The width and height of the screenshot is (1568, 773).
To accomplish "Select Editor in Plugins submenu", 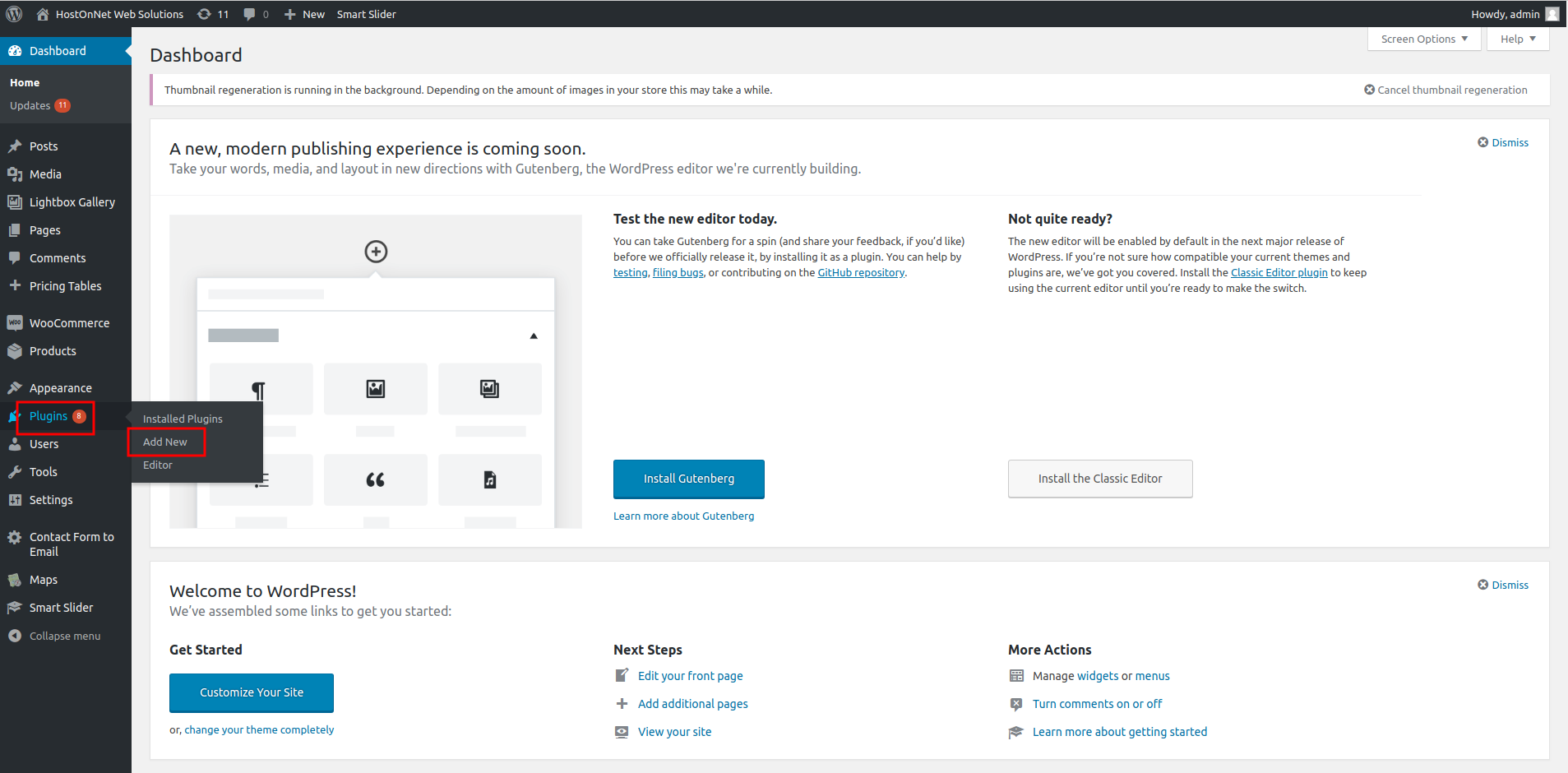I will coord(158,465).
